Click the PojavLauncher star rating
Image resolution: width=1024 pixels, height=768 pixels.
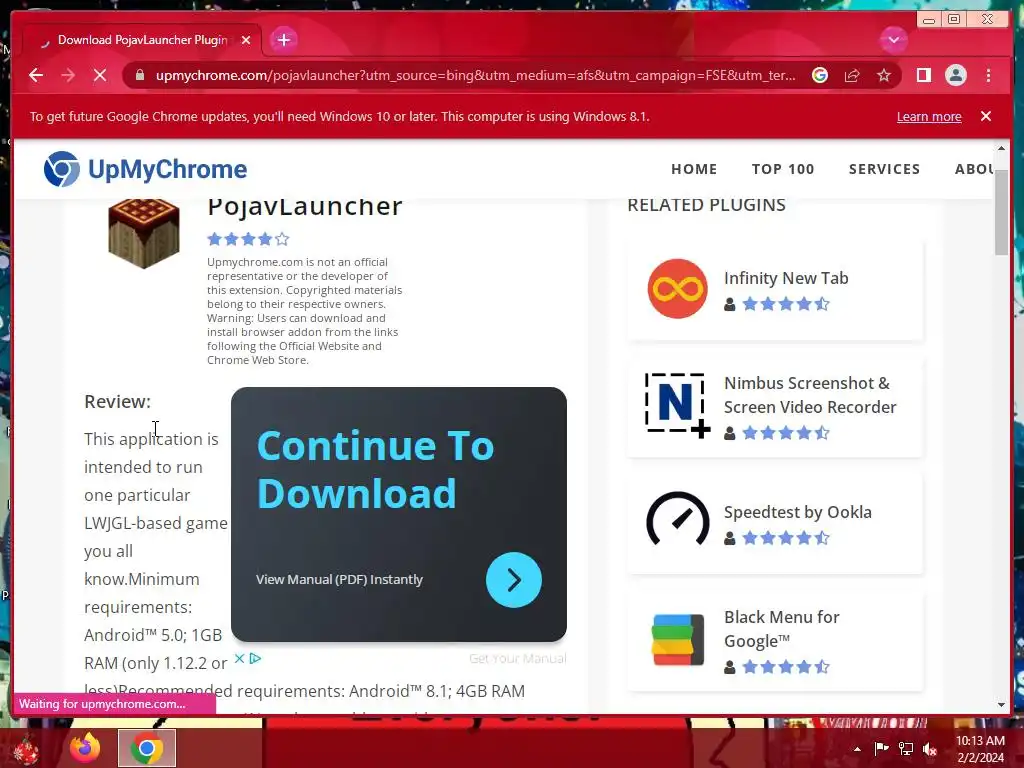click(x=248, y=239)
